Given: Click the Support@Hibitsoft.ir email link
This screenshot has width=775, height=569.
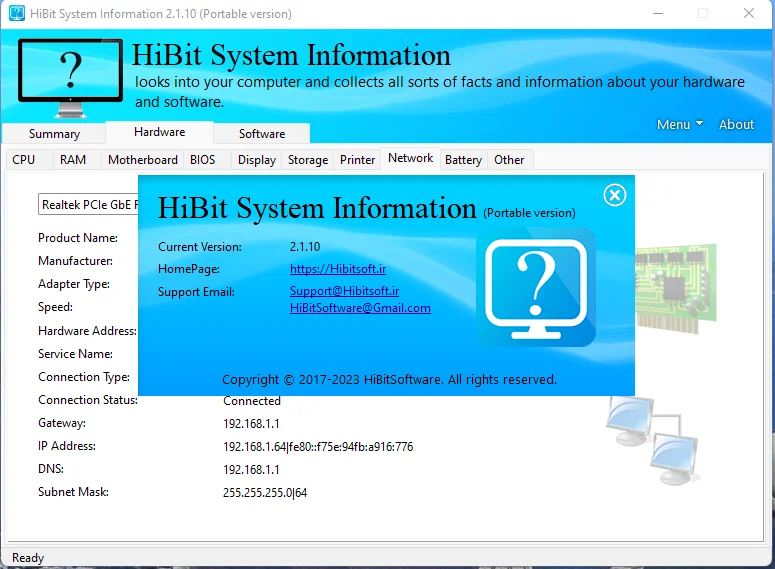Looking at the screenshot, I should (344, 291).
